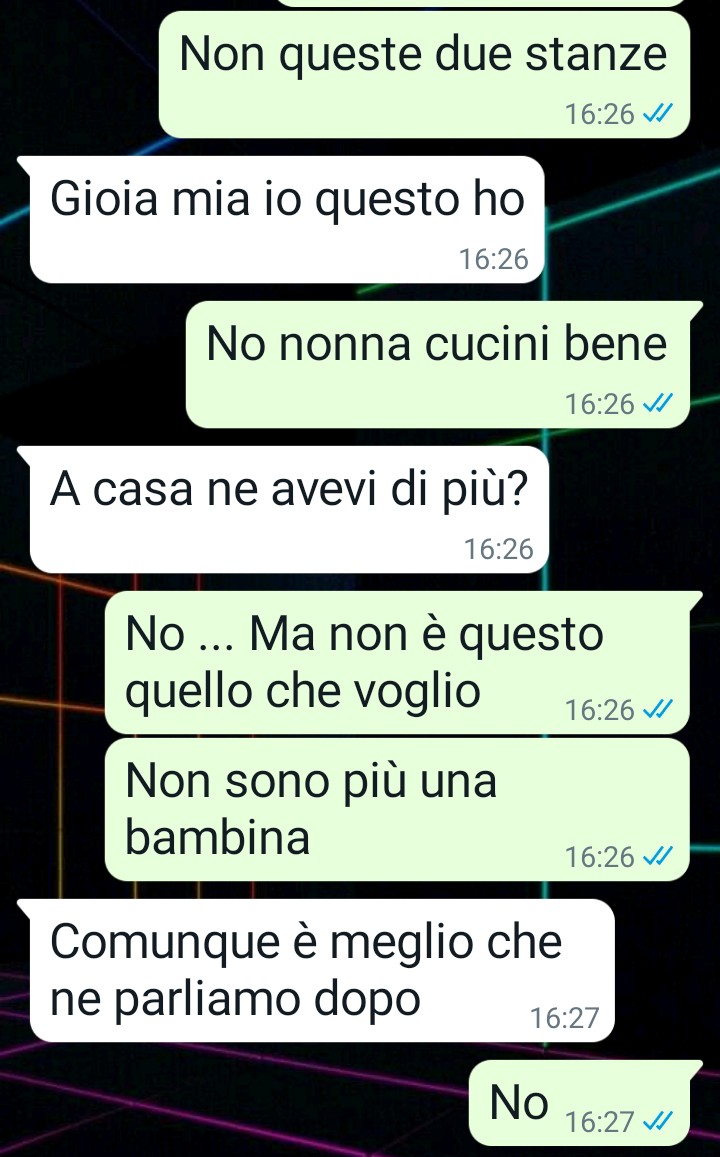Select the 'Non sono più una bambina' bubble
The width and height of the screenshot is (720, 1157).
397,809
